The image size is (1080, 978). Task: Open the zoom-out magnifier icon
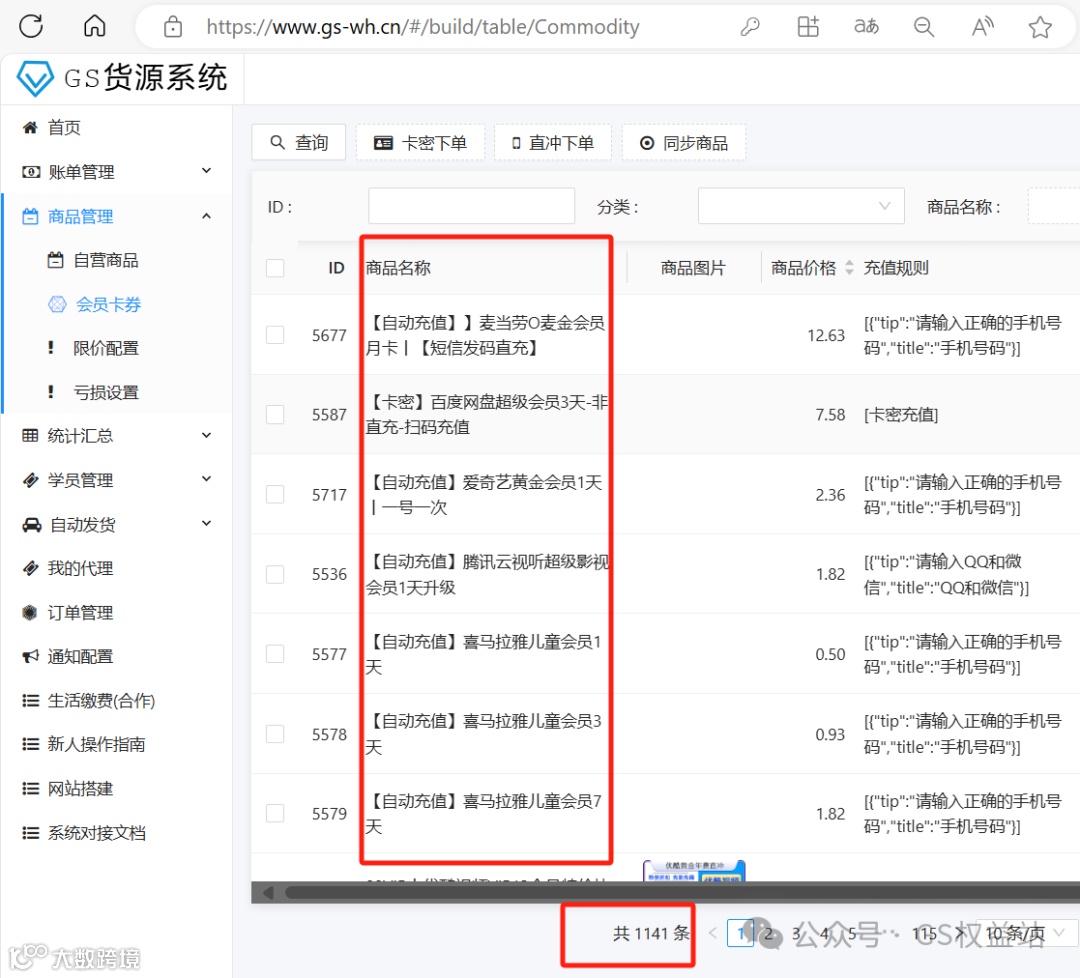[924, 27]
